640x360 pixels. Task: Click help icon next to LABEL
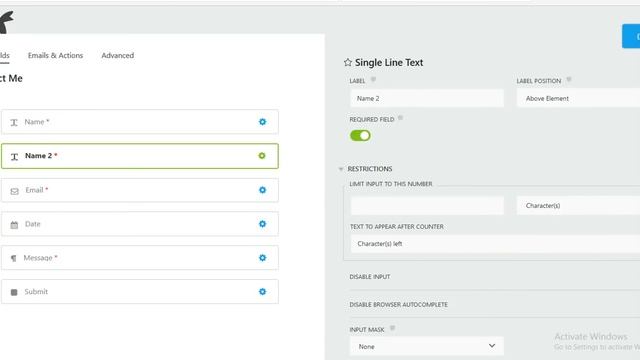pyautogui.click(x=373, y=80)
